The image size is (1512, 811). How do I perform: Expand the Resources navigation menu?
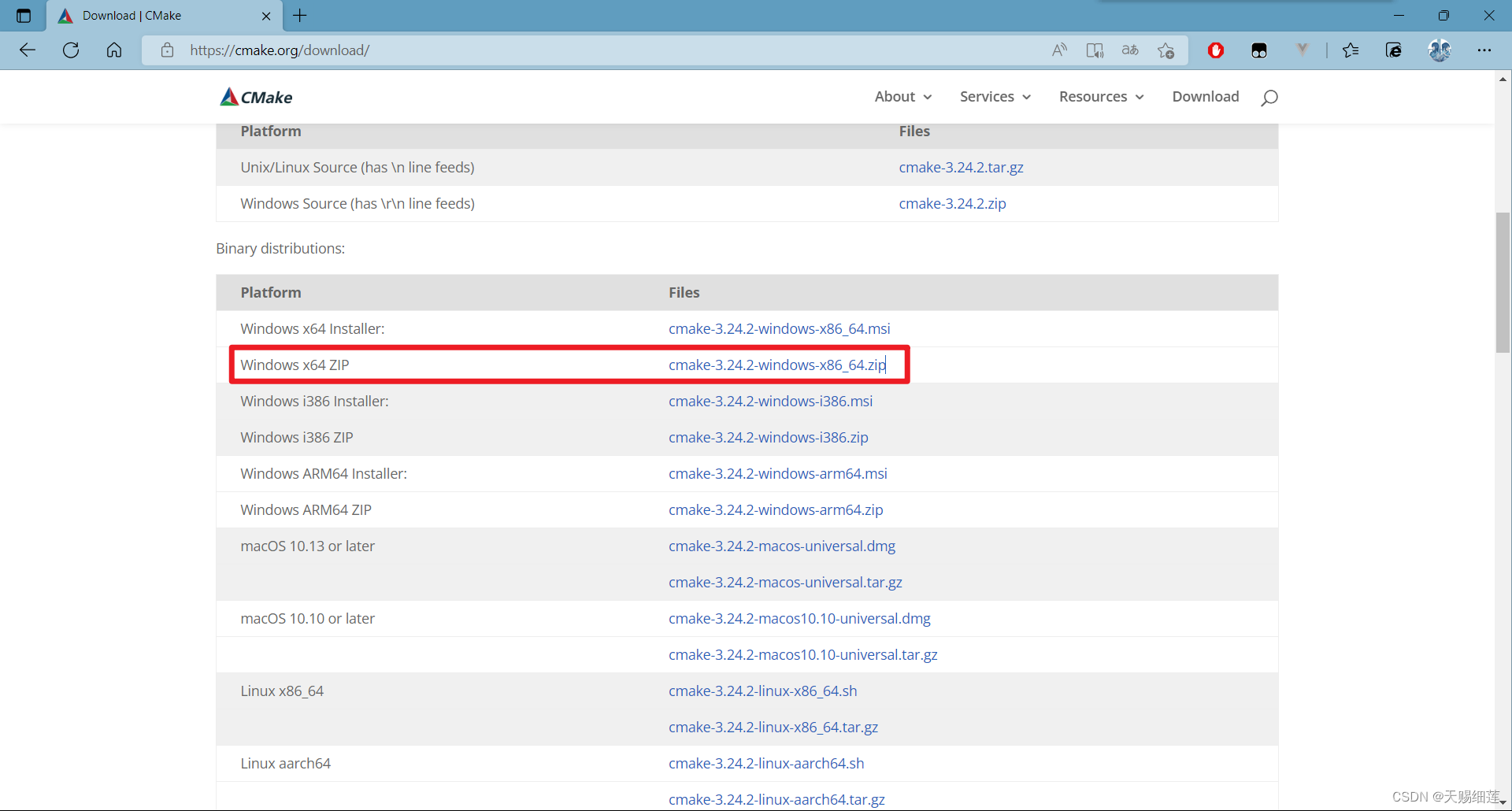pos(1100,96)
